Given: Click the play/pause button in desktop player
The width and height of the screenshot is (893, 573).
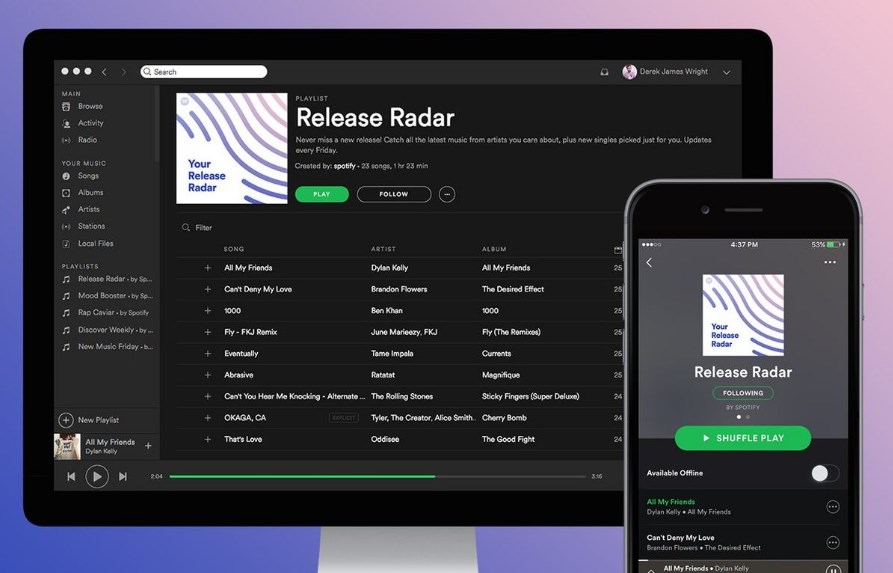Looking at the screenshot, I should [97, 477].
